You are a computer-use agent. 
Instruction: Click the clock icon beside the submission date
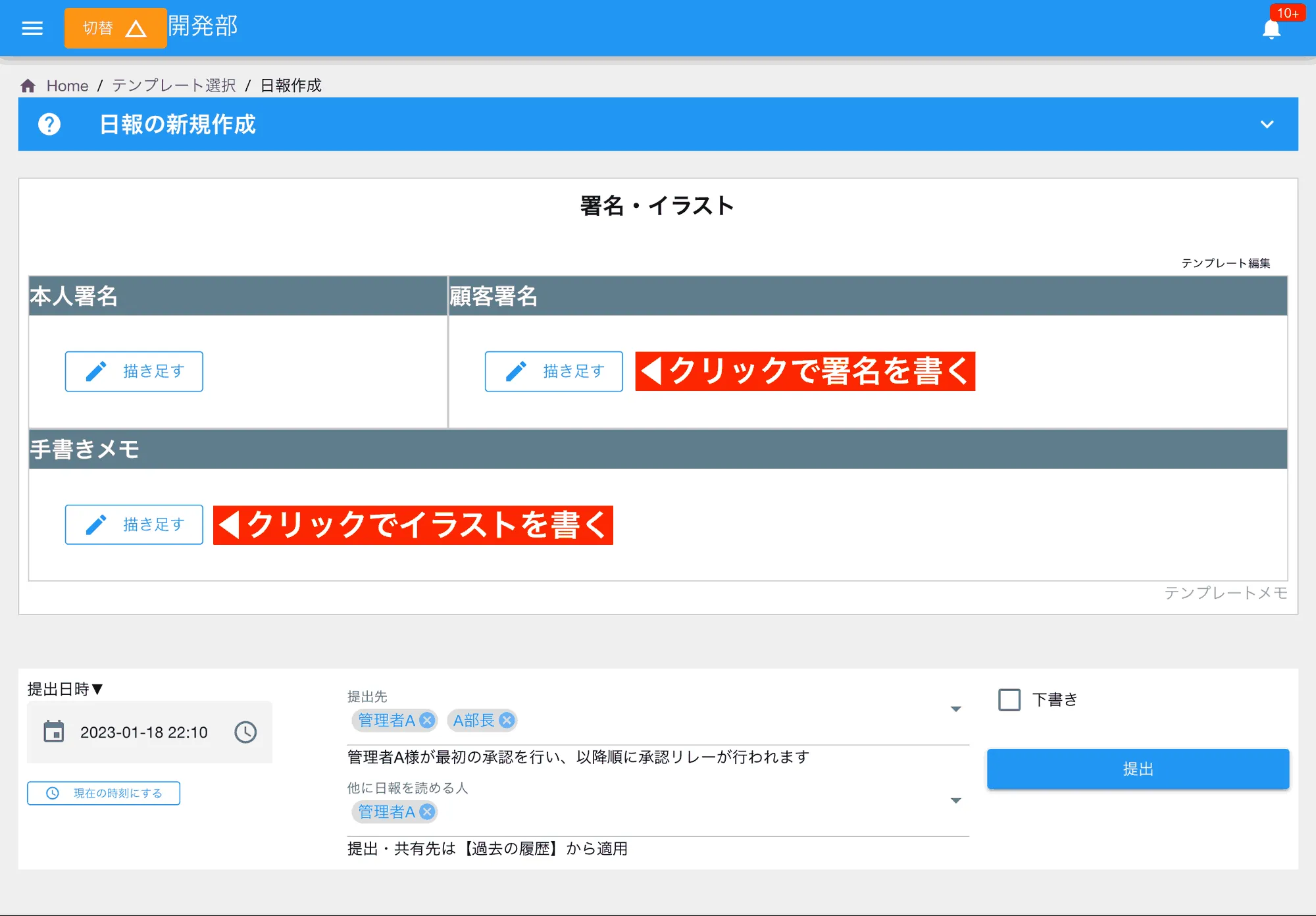(245, 730)
